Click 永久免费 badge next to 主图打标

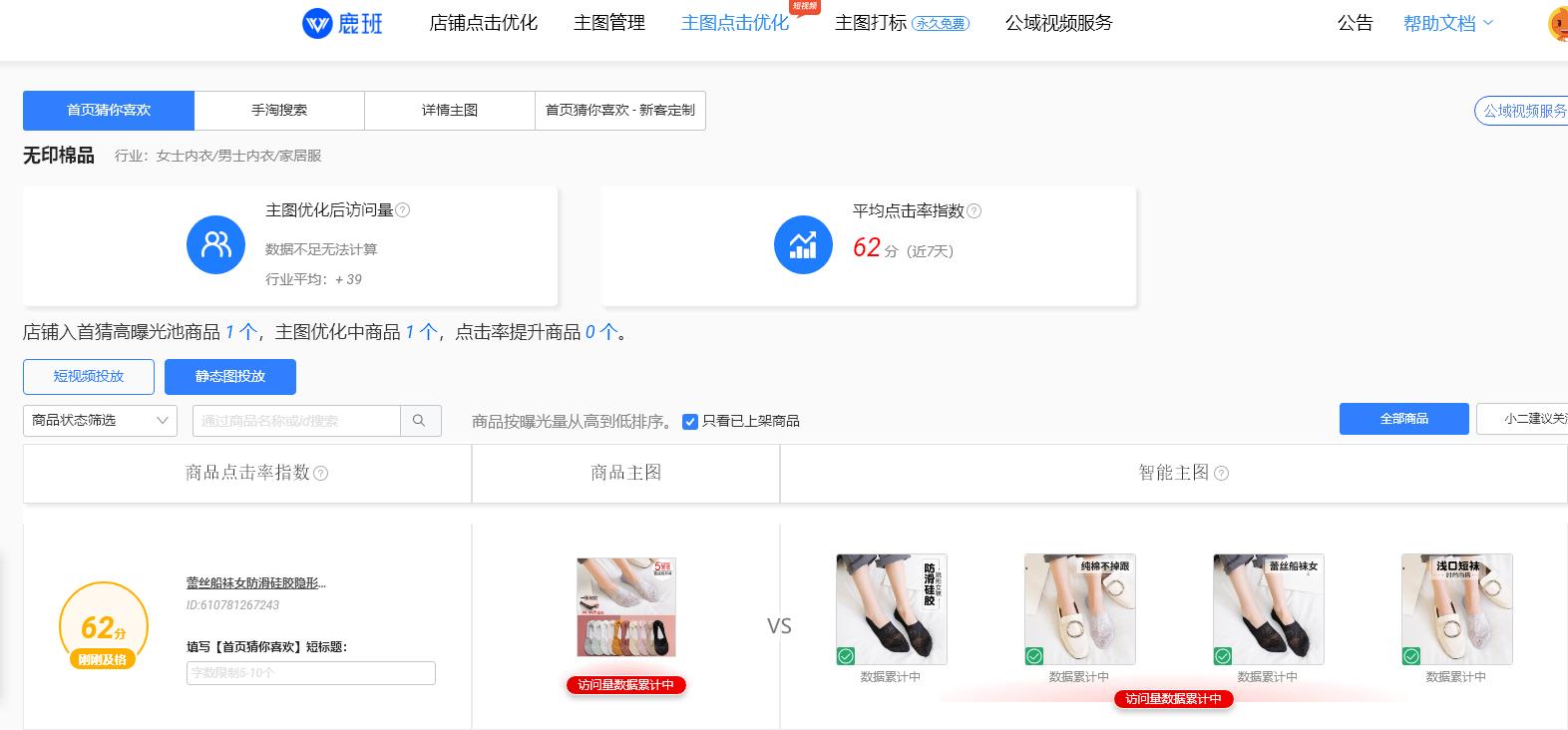(941, 24)
